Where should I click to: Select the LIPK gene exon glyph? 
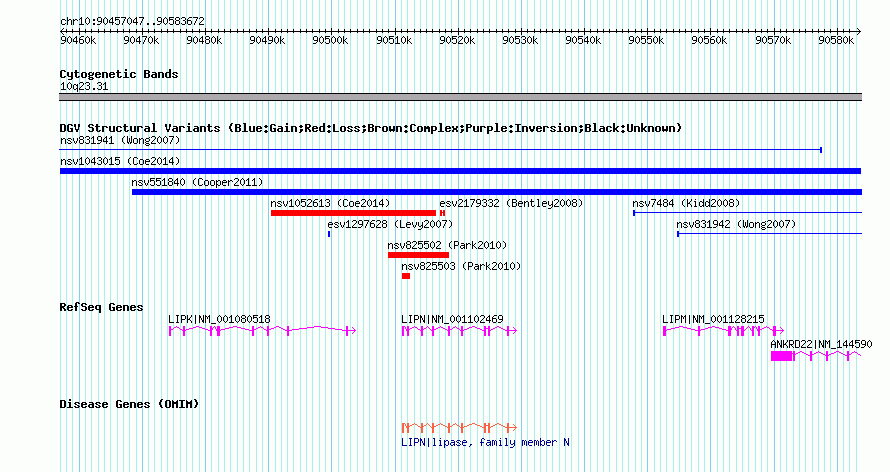coord(262,331)
